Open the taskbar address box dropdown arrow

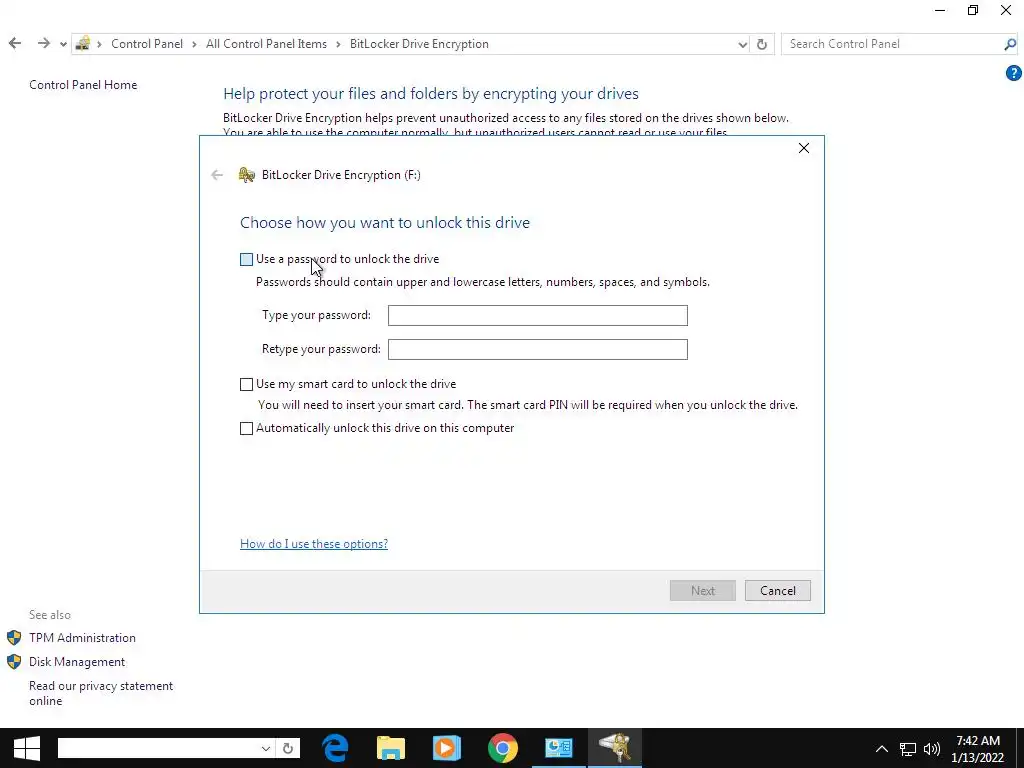coord(266,748)
